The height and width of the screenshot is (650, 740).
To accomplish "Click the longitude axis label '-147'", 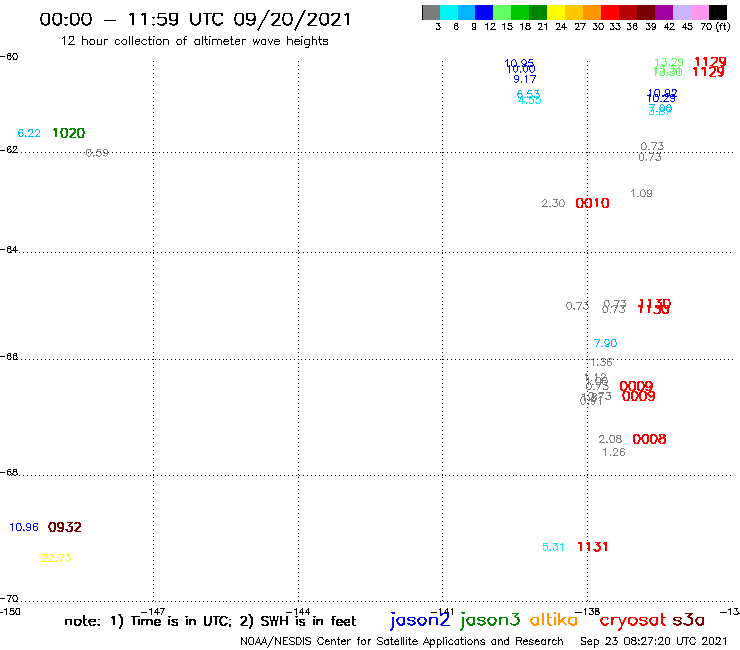I will [153, 612].
